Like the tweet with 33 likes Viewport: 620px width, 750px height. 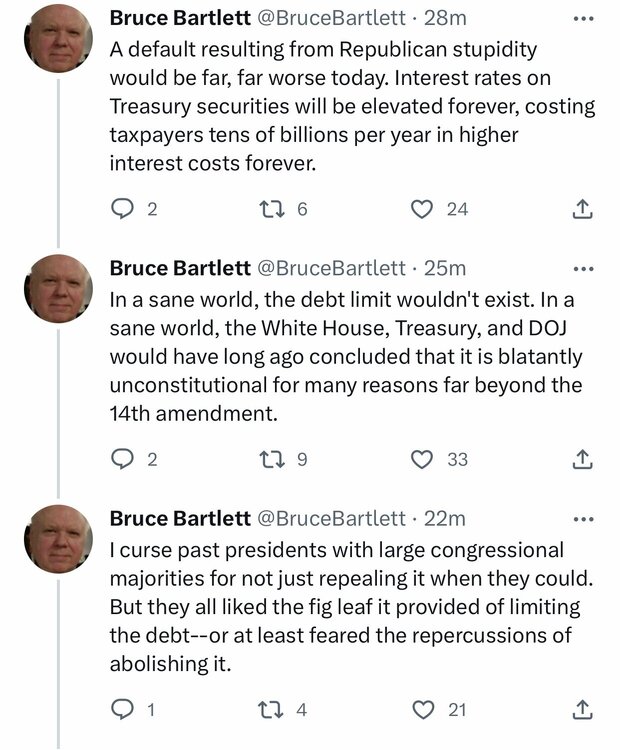coord(423,459)
